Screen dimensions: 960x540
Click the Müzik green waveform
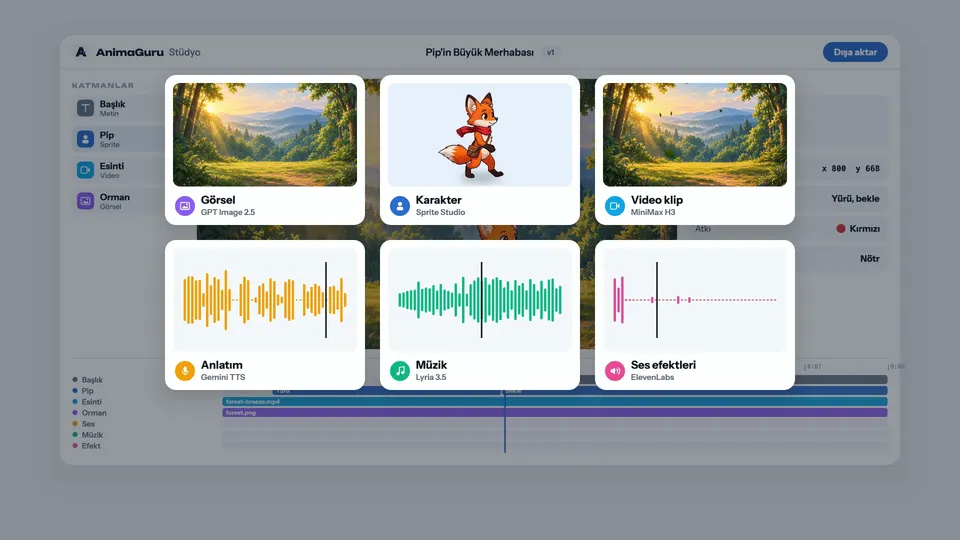click(479, 299)
